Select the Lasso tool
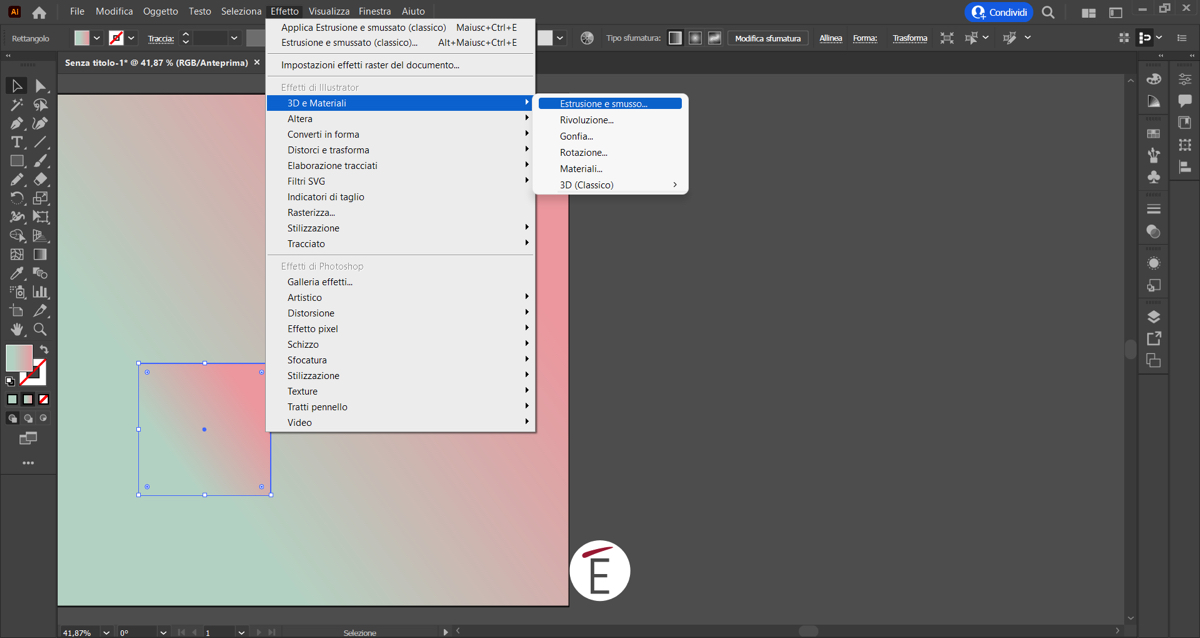The width and height of the screenshot is (1200, 638). [40, 105]
